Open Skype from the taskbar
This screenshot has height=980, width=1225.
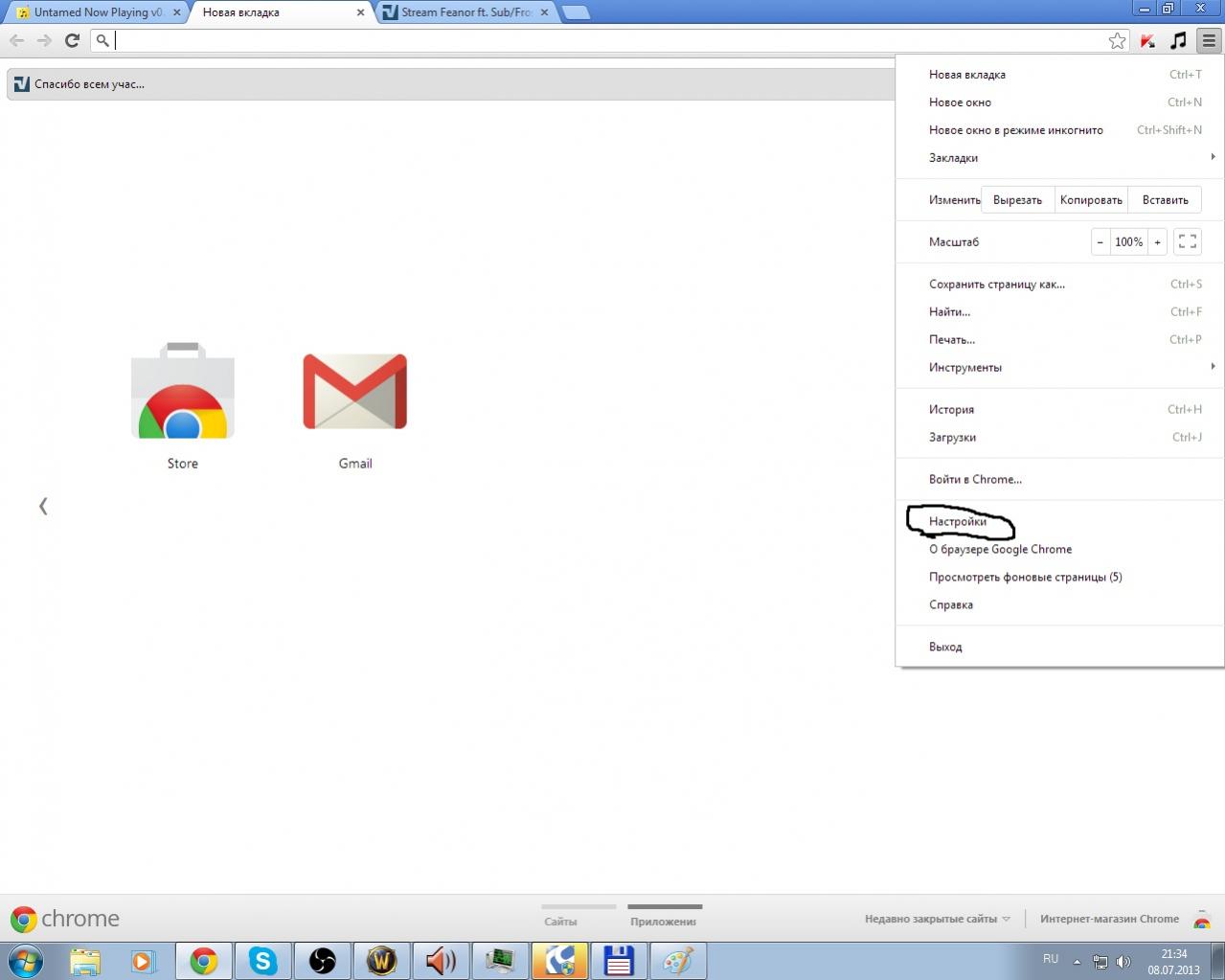point(262,960)
